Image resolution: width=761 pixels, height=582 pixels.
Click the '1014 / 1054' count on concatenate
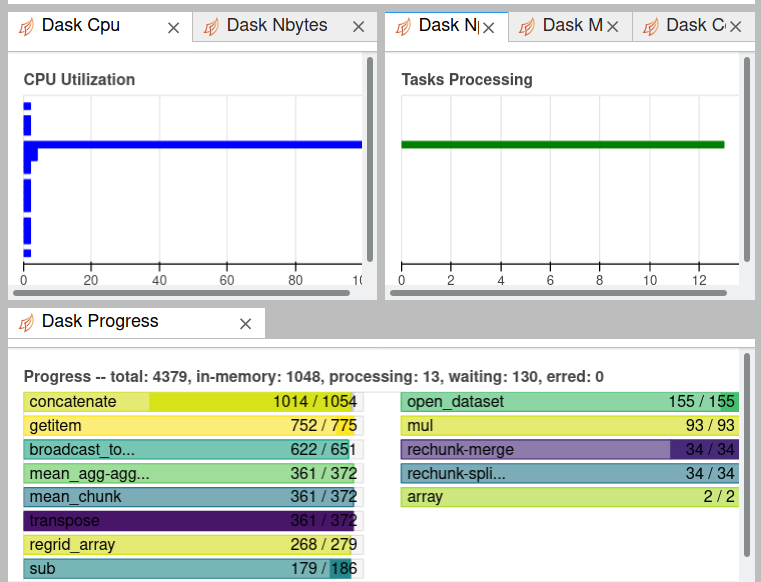coord(315,402)
